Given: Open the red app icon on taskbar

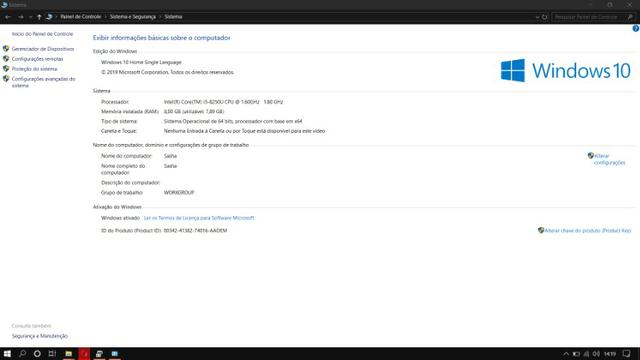Looking at the screenshot, I should (84, 354).
